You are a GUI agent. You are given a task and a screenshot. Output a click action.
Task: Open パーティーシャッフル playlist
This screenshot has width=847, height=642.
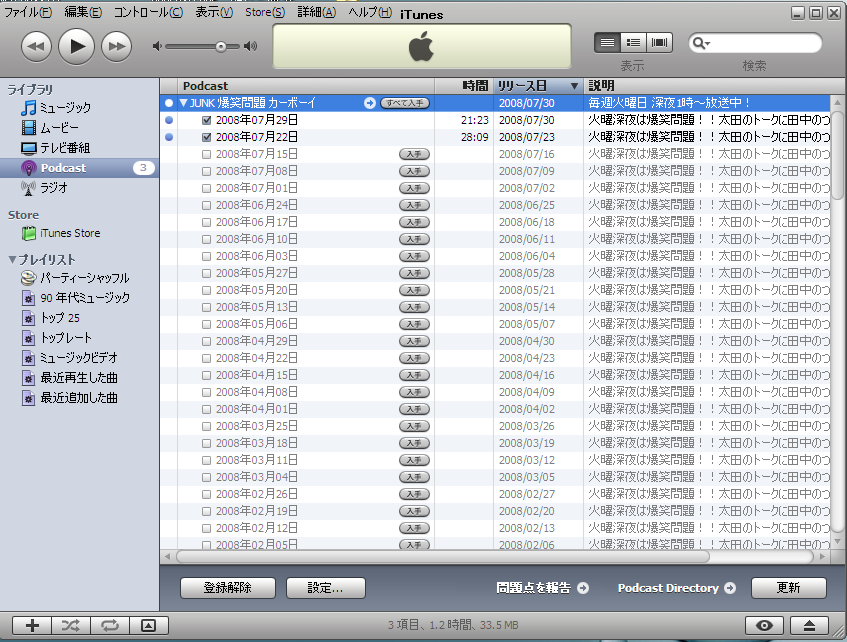coord(75,278)
